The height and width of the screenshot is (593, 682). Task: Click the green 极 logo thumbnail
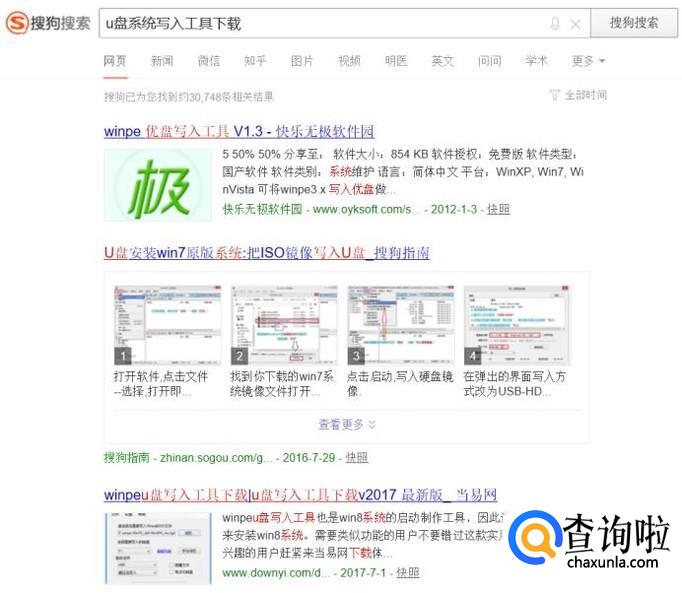pyautogui.click(x=158, y=185)
